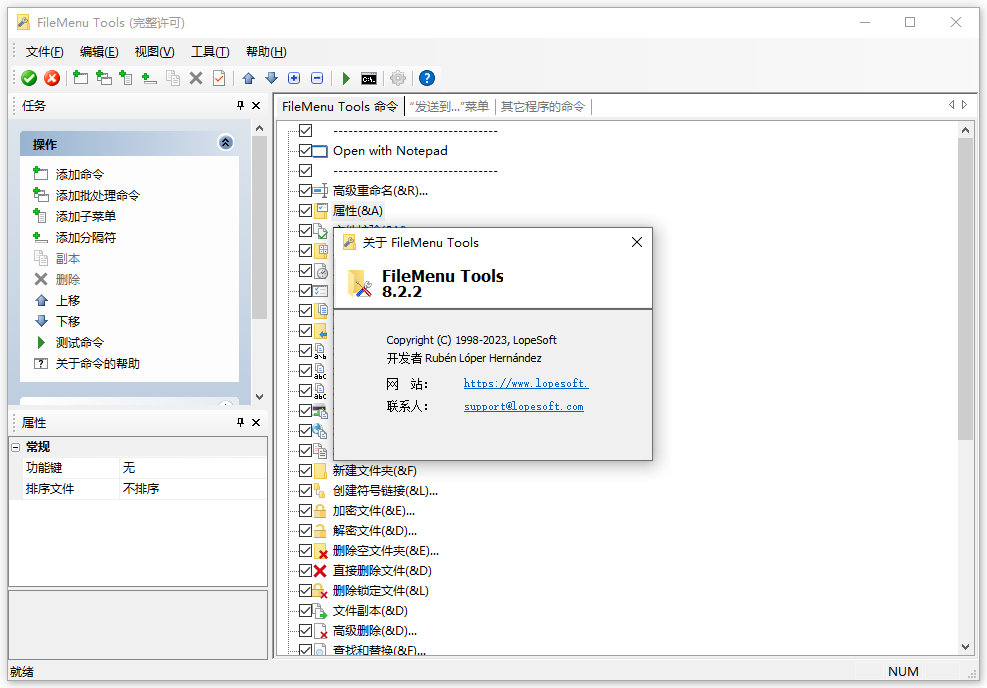Click the duplicate copy toolbar icon

(172, 78)
